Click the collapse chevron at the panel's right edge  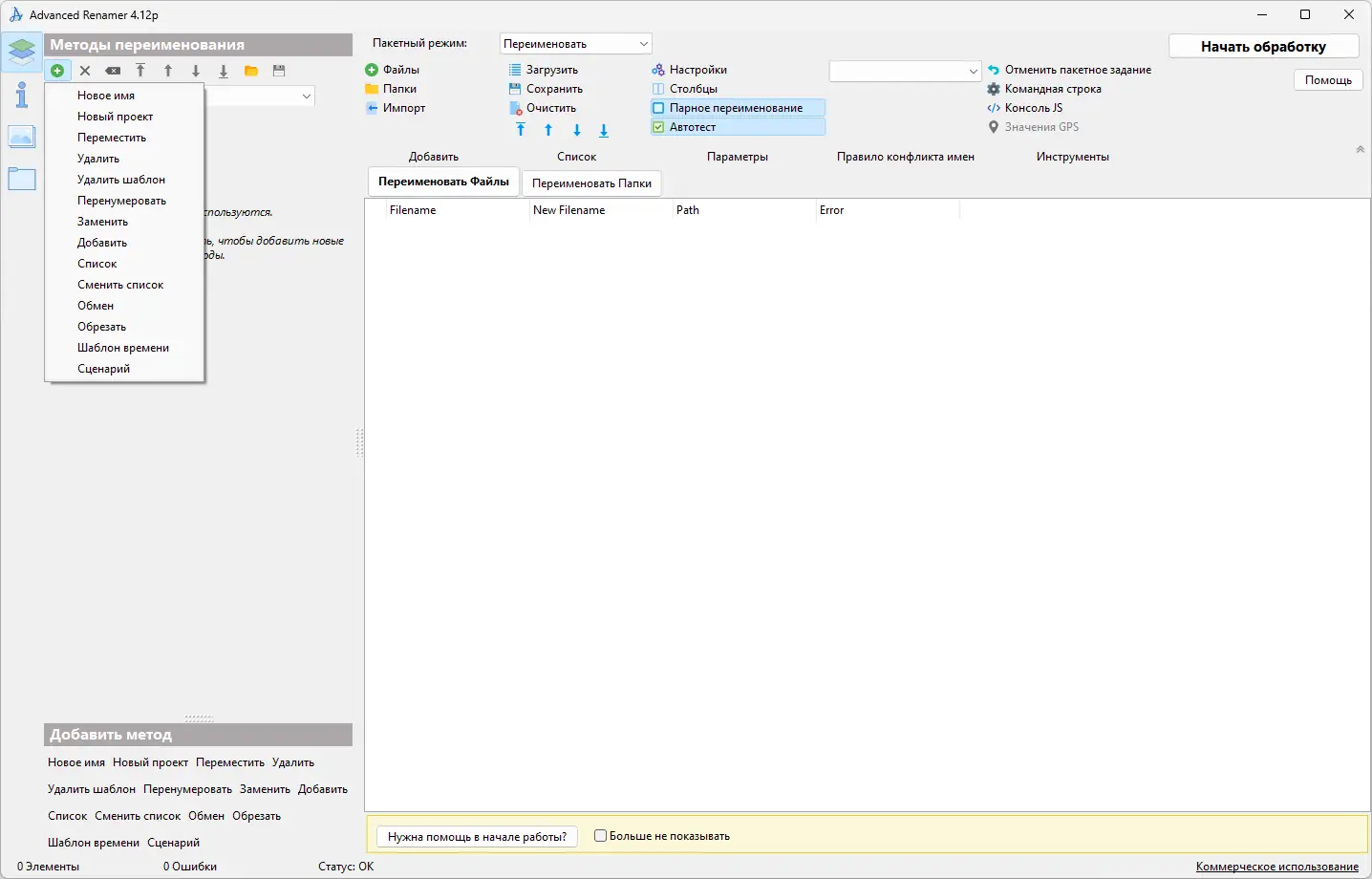1359,149
